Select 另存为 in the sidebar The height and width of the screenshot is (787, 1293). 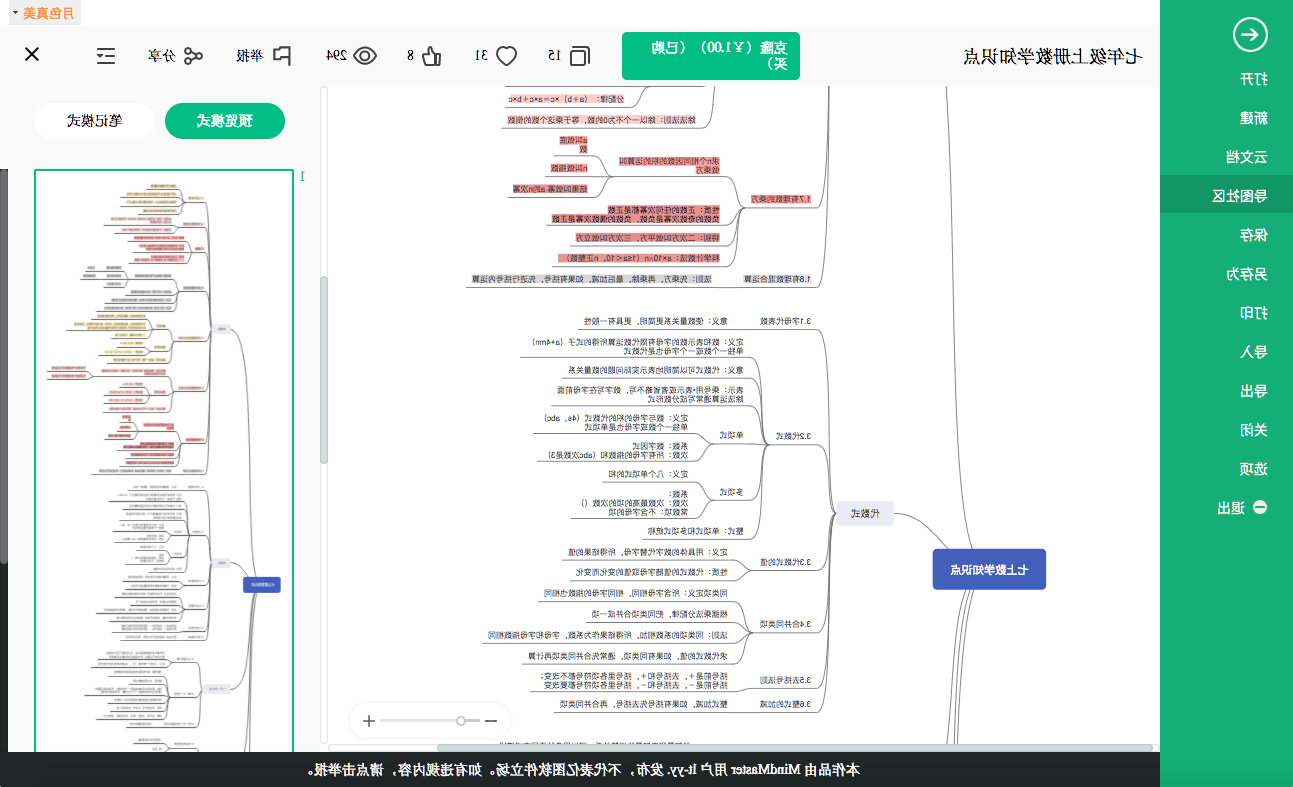[1247, 274]
